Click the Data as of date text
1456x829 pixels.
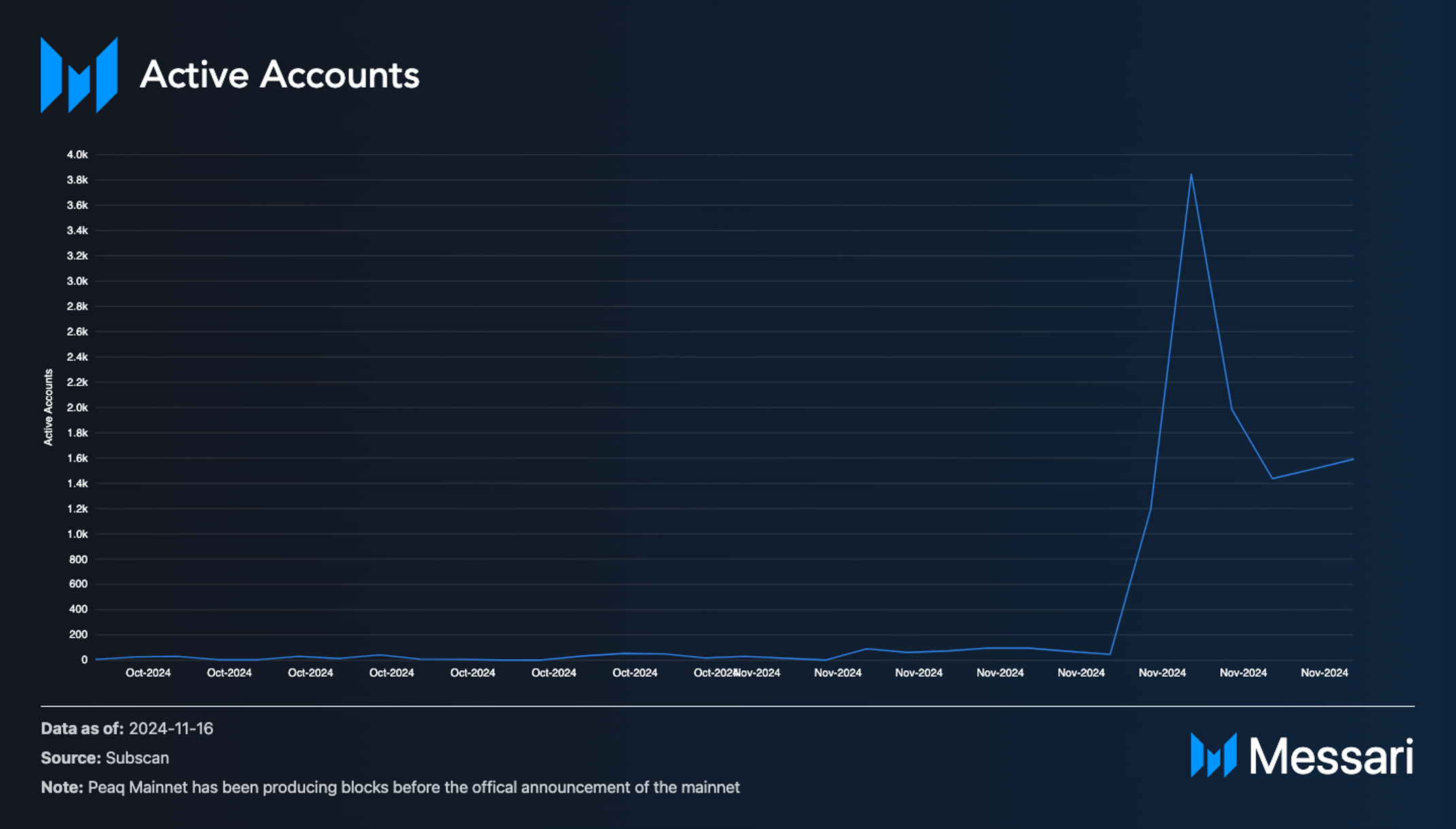(171, 728)
